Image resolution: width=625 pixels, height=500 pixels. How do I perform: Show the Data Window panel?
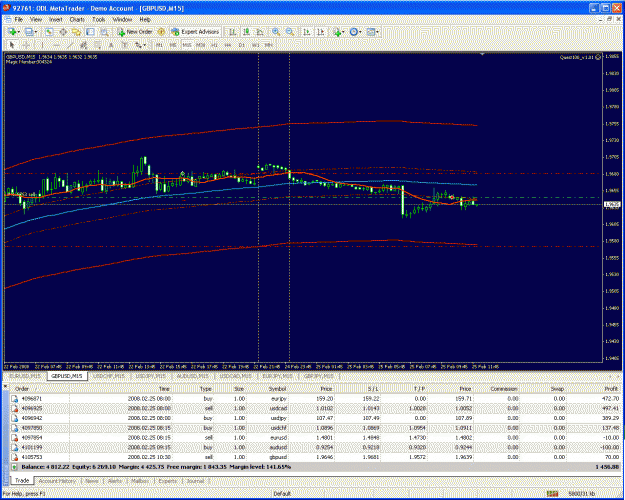click(x=63, y=32)
